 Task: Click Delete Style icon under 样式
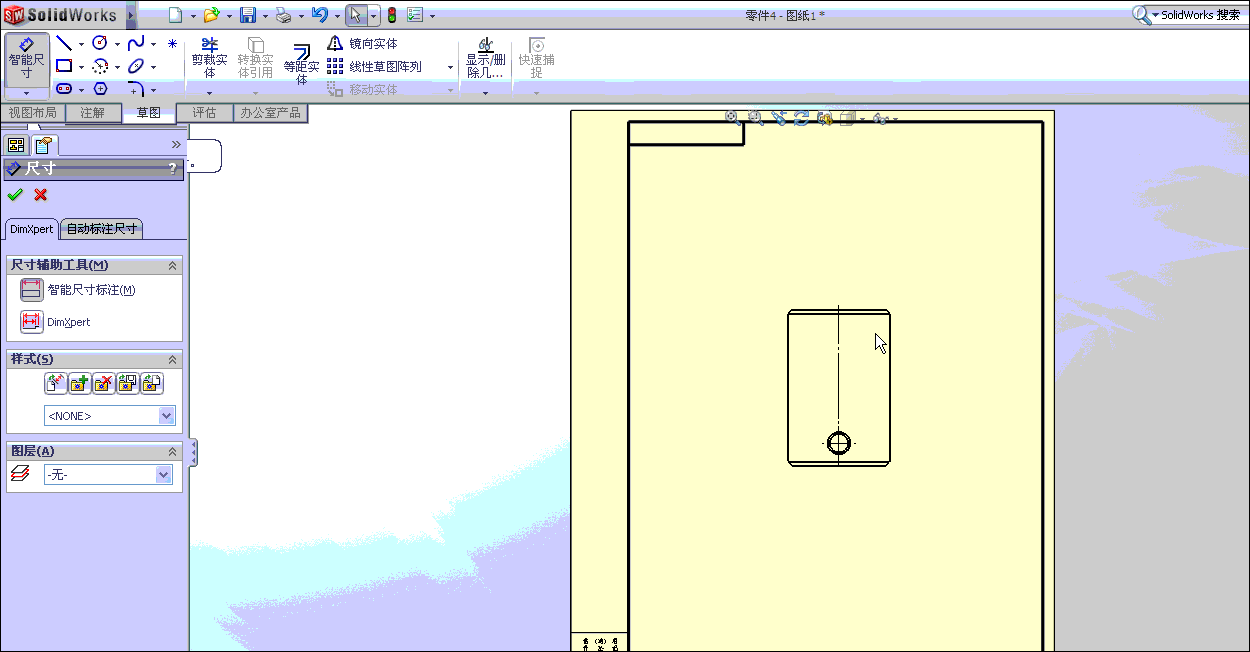click(x=103, y=383)
